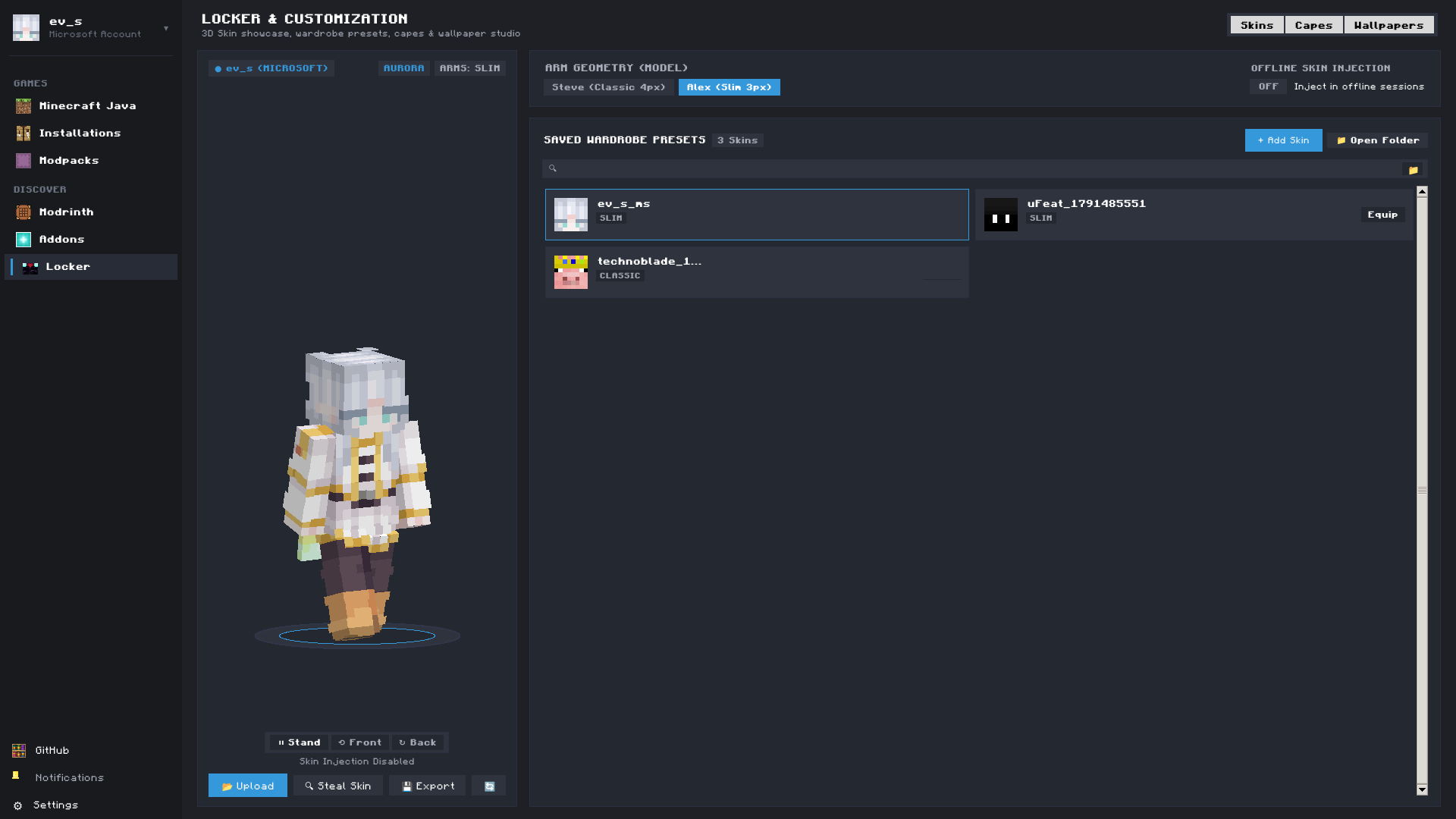Click the Open Folder button
This screenshot has width=1456, height=819.
point(1377,140)
